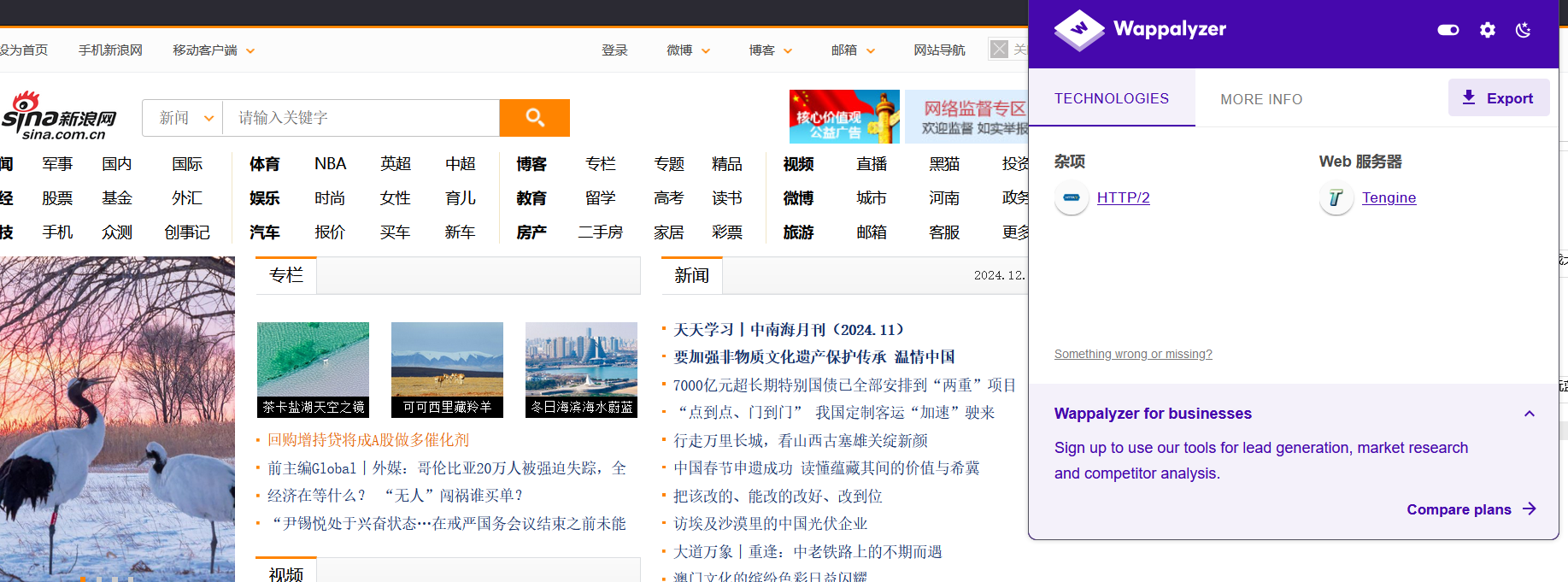Open the 彩票 section
Viewport: 1568px width, 582px height.
click(727, 232)
